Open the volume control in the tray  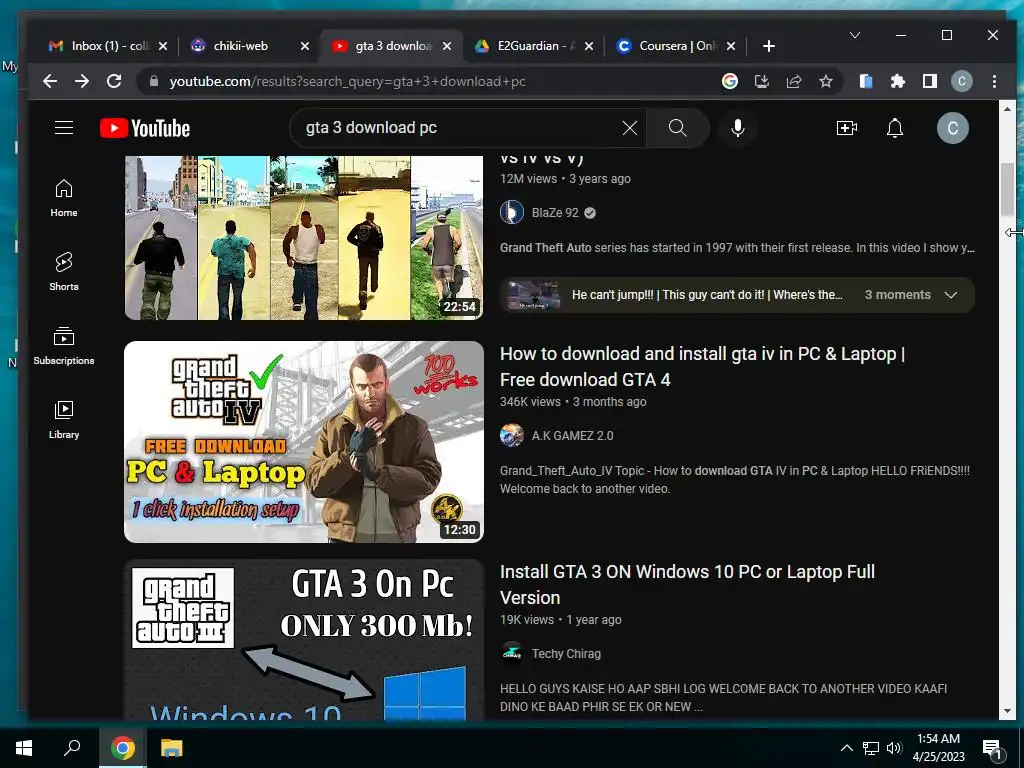(894, 748)
